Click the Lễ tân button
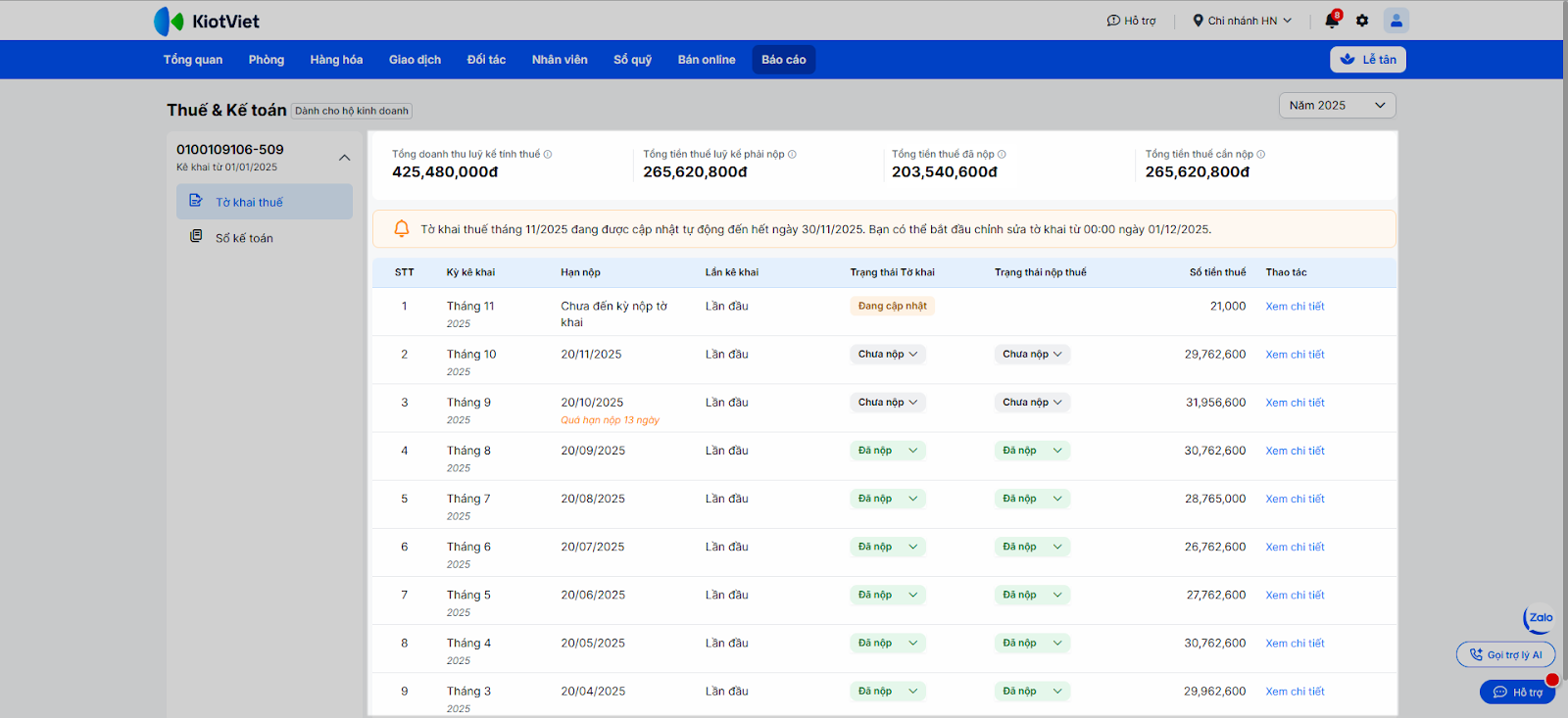Image resolution: width=1568 pixels, height=718 pixels. point(1367,60)
